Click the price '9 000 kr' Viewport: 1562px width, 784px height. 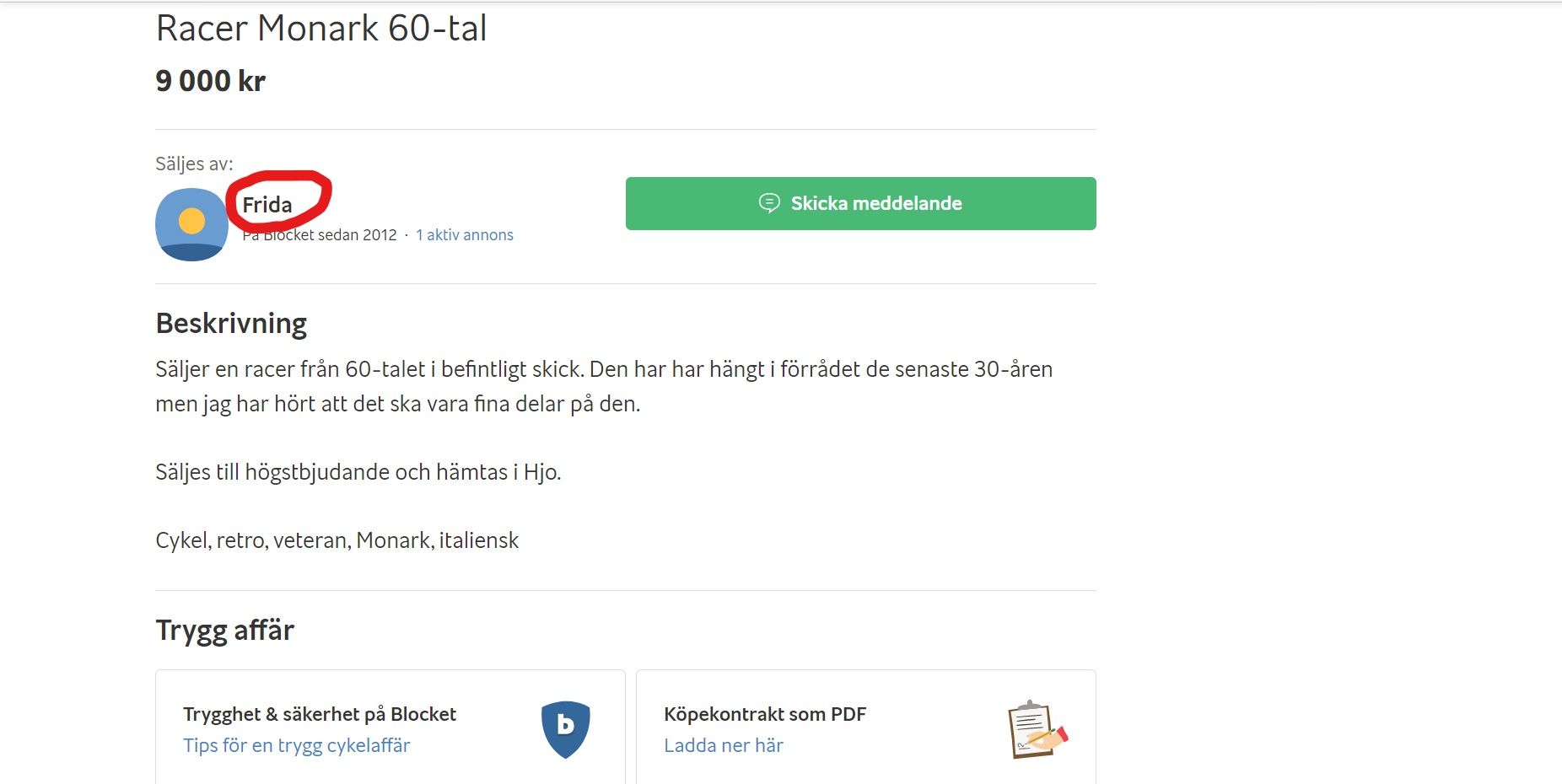coord(210,81)
